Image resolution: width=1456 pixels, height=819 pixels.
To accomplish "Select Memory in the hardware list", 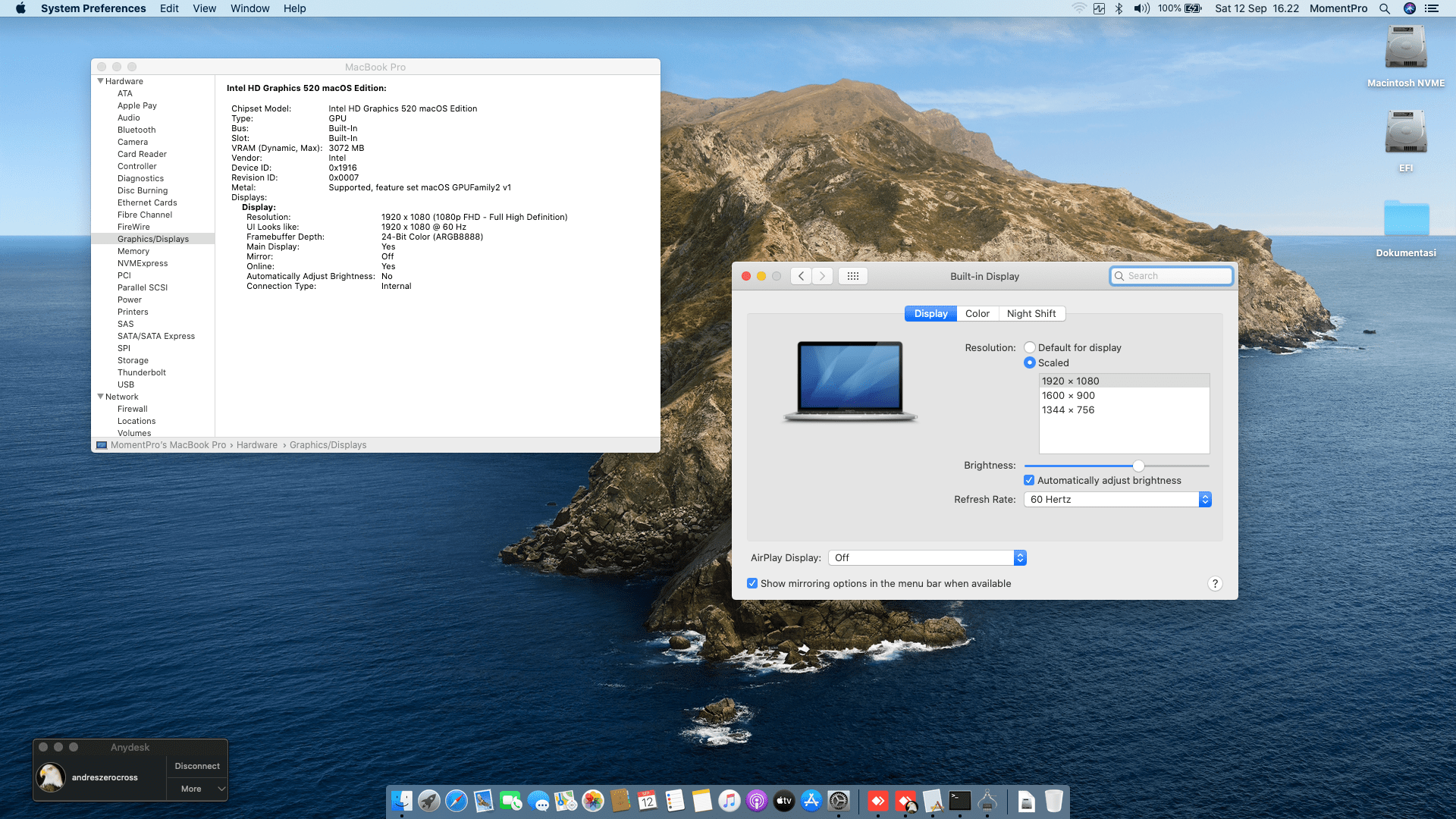I will [x=133, y=251].
